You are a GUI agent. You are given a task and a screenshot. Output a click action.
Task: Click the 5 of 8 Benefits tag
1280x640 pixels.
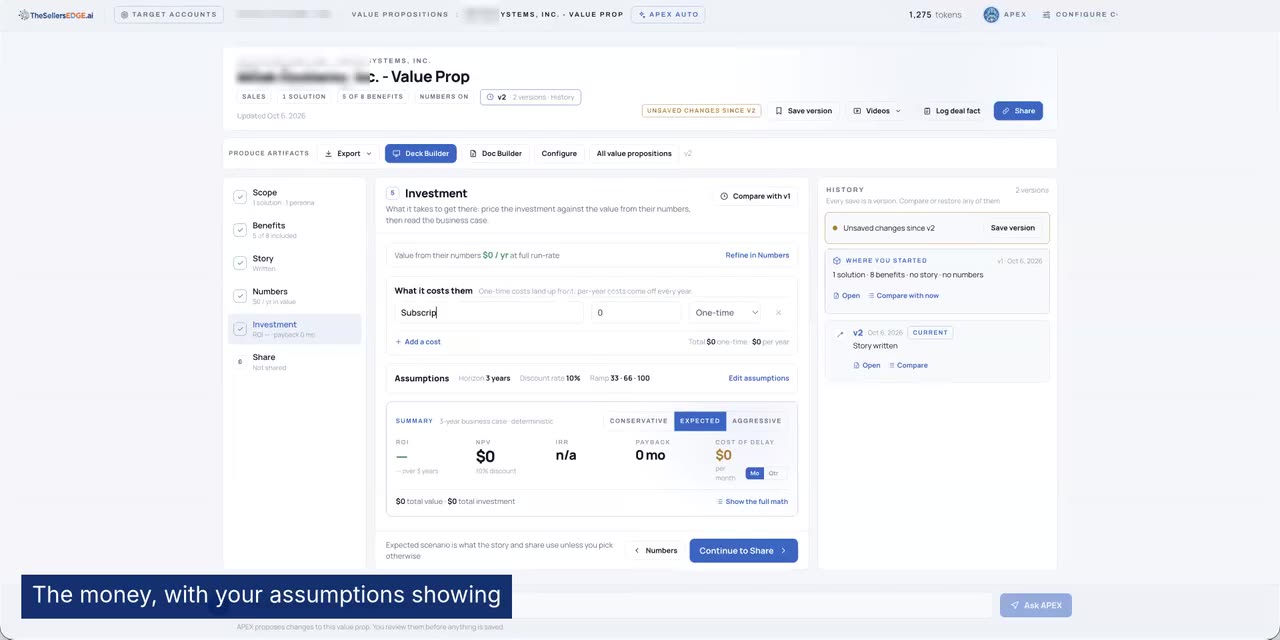point(373,97)
